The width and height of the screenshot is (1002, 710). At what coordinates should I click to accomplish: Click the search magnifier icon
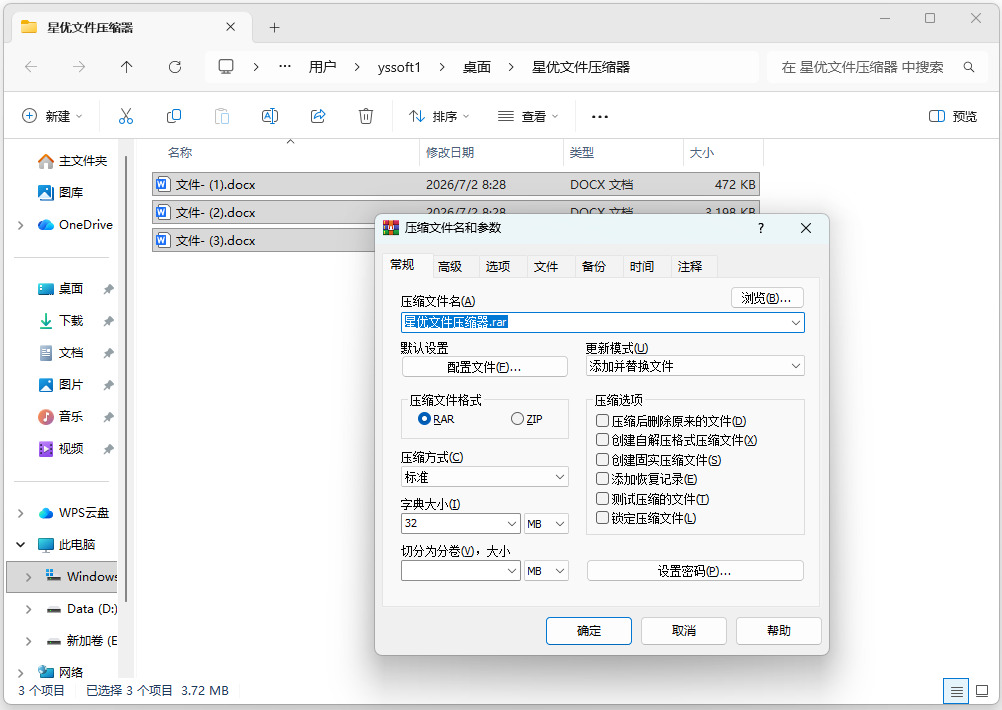point(969,67)
